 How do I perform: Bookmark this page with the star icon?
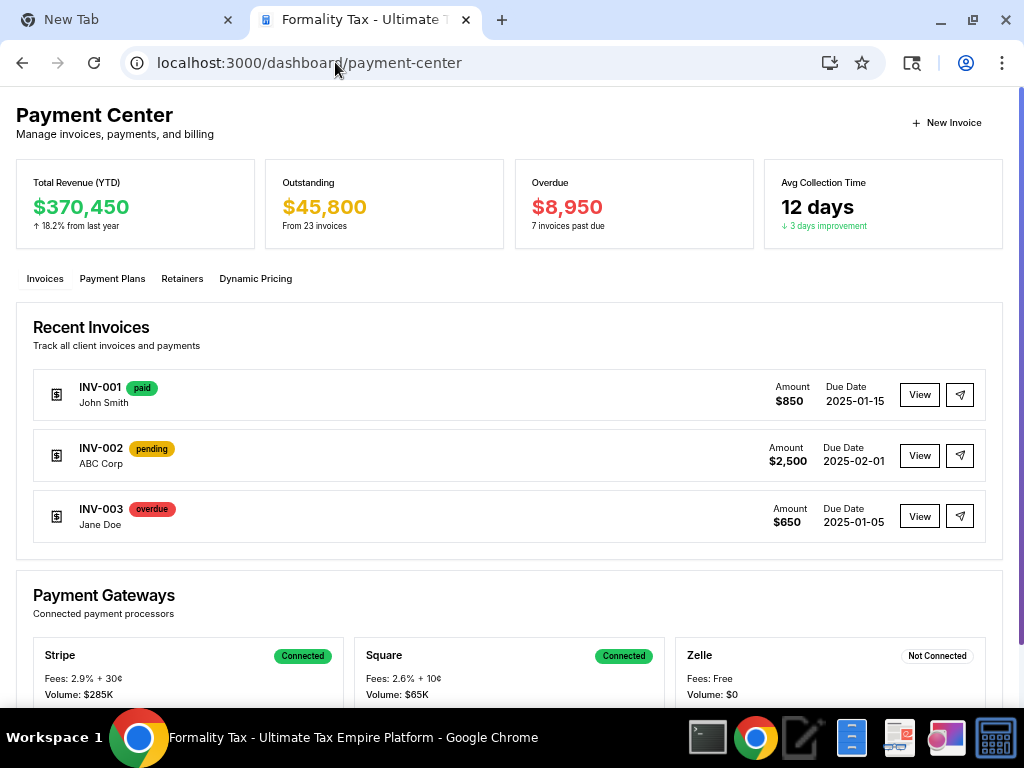pyautogui.click(x=862, y=63)
